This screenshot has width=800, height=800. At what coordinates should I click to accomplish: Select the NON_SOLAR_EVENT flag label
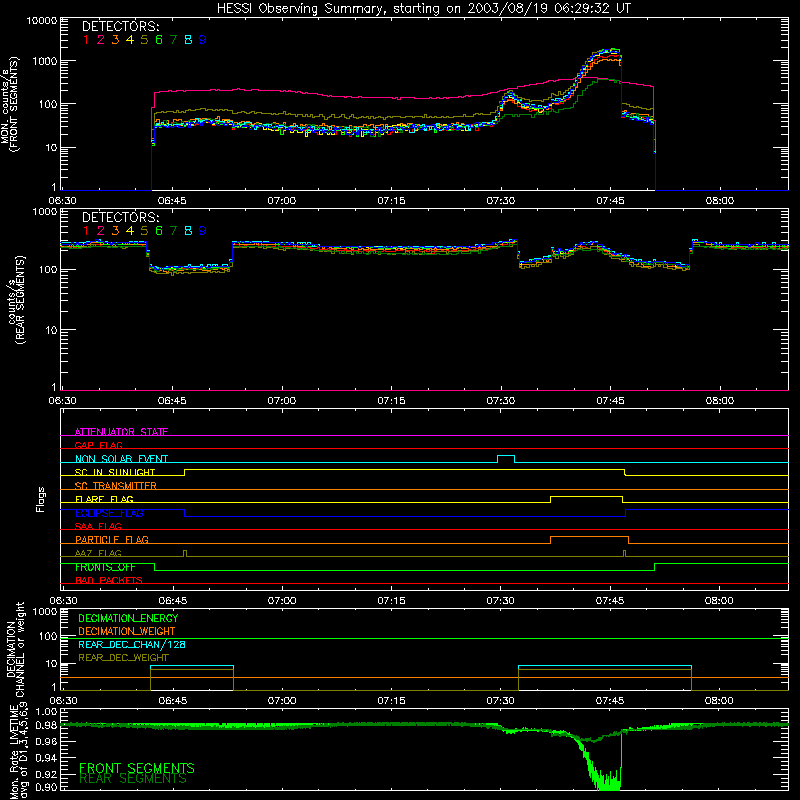pos(121,459)
